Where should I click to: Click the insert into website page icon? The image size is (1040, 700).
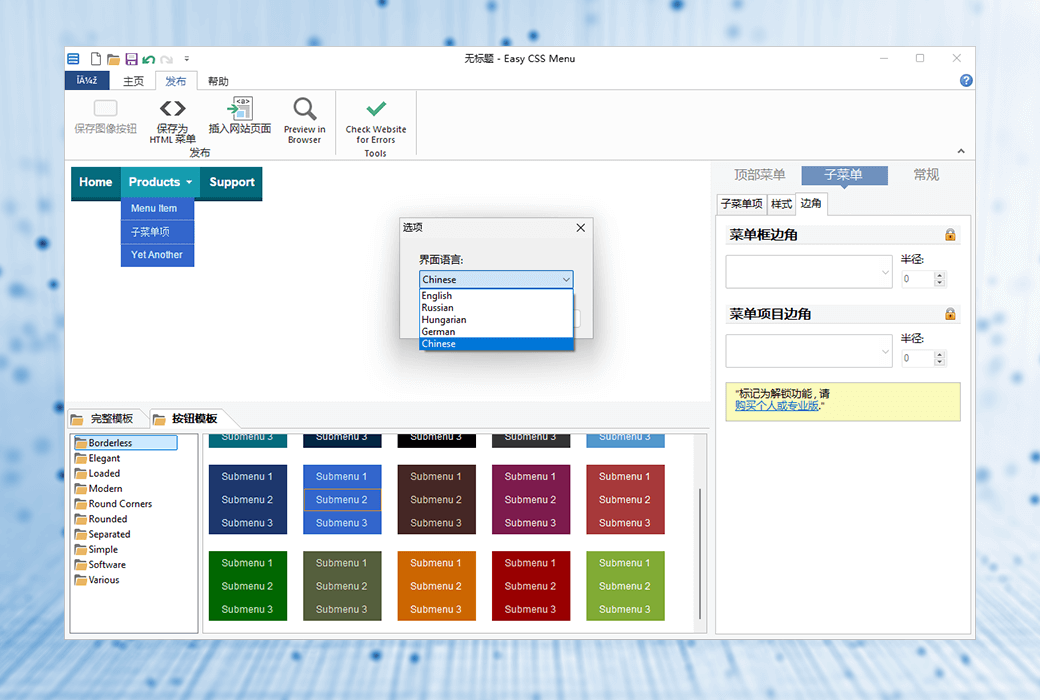tap(240, 108)
